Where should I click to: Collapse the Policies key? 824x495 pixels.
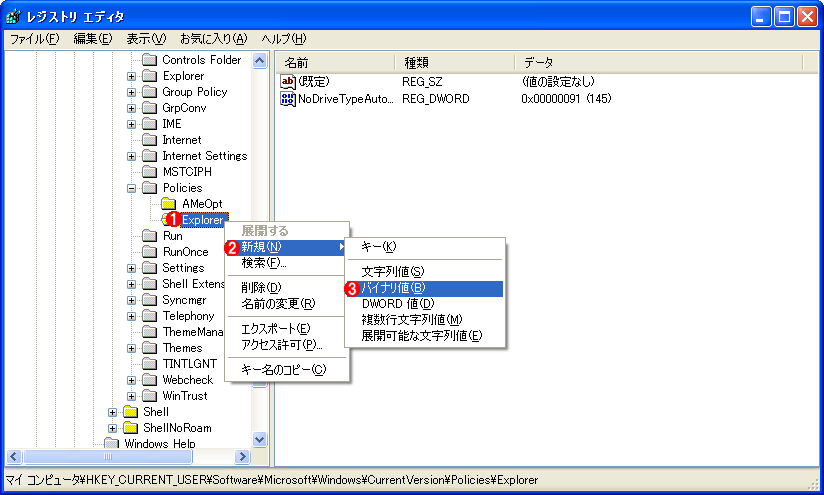tap(131, 188)
